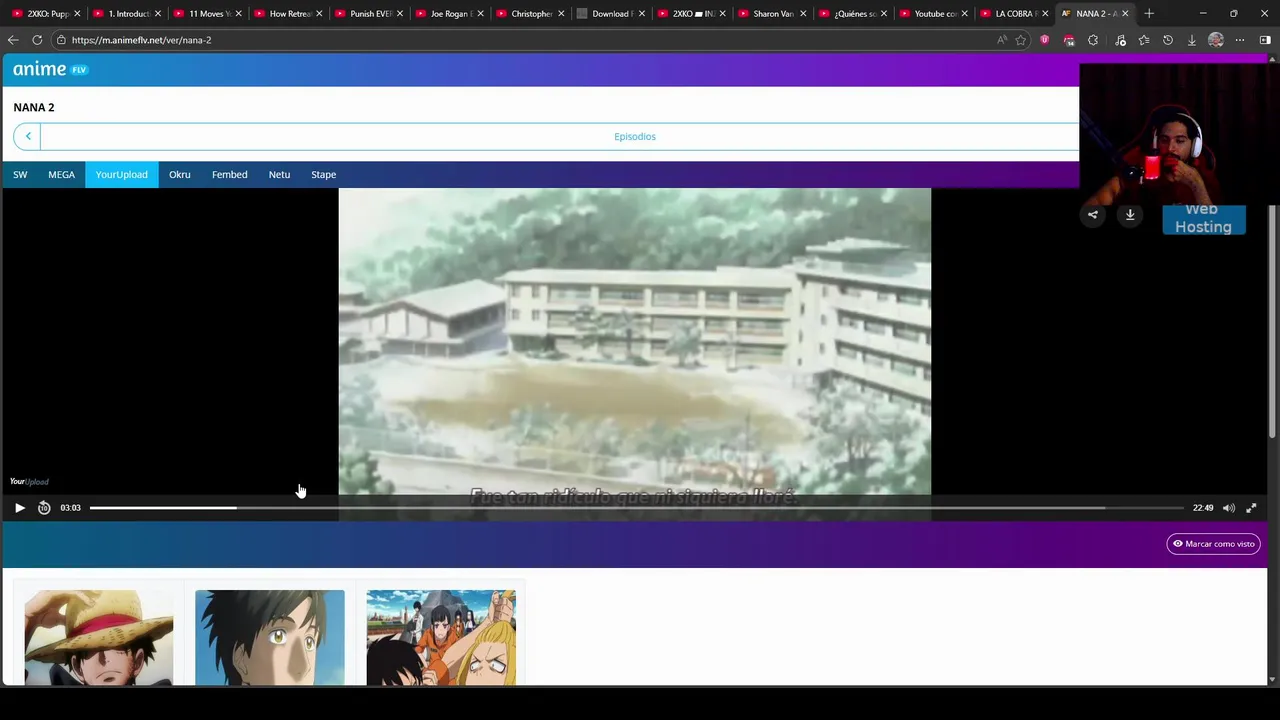The image size is (1280, 720).
Task: Open the Favorites list icon
Action: pos(1144,40)
